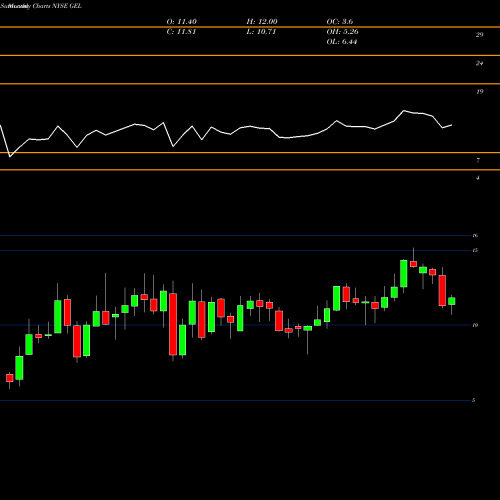Click the high value 'H: 12.00'
500x500 pixels.
pos(262,22)
